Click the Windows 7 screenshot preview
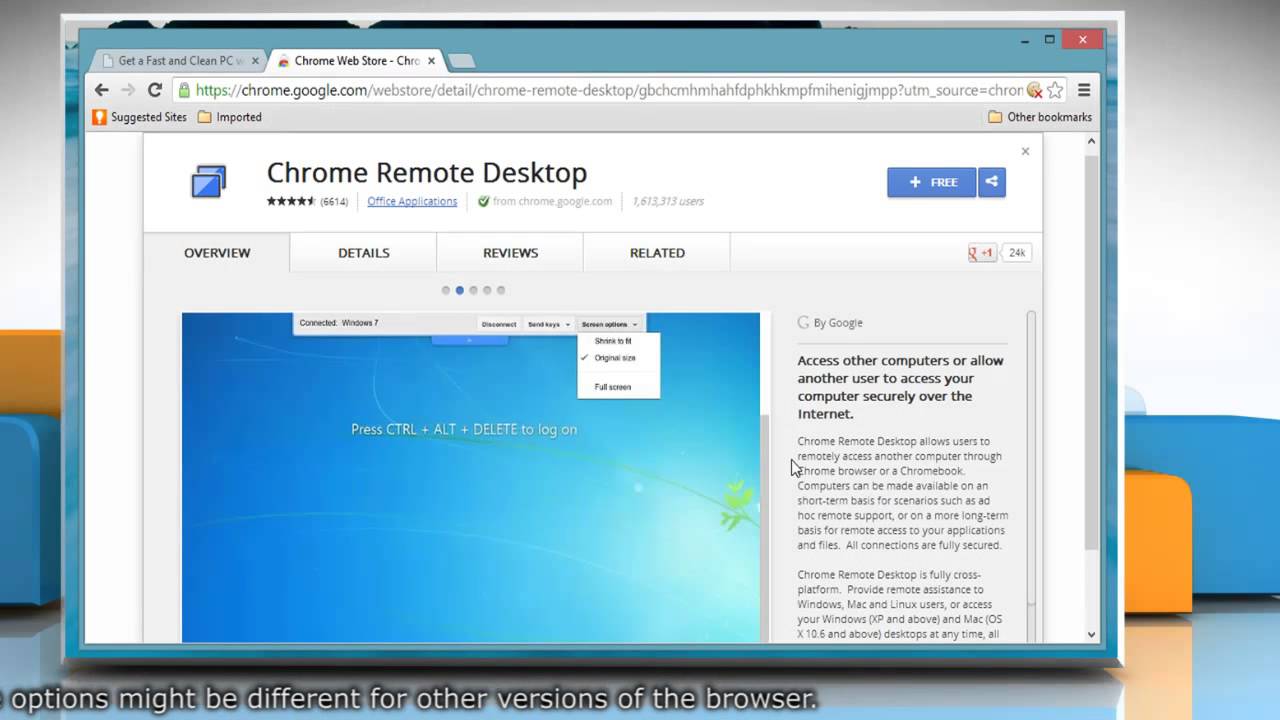 click(471, 477)
